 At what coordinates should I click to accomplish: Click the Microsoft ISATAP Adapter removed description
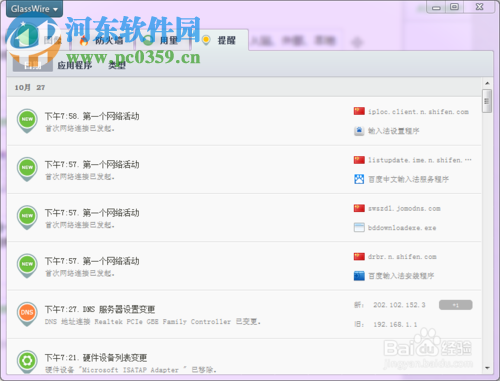(131, 370)
